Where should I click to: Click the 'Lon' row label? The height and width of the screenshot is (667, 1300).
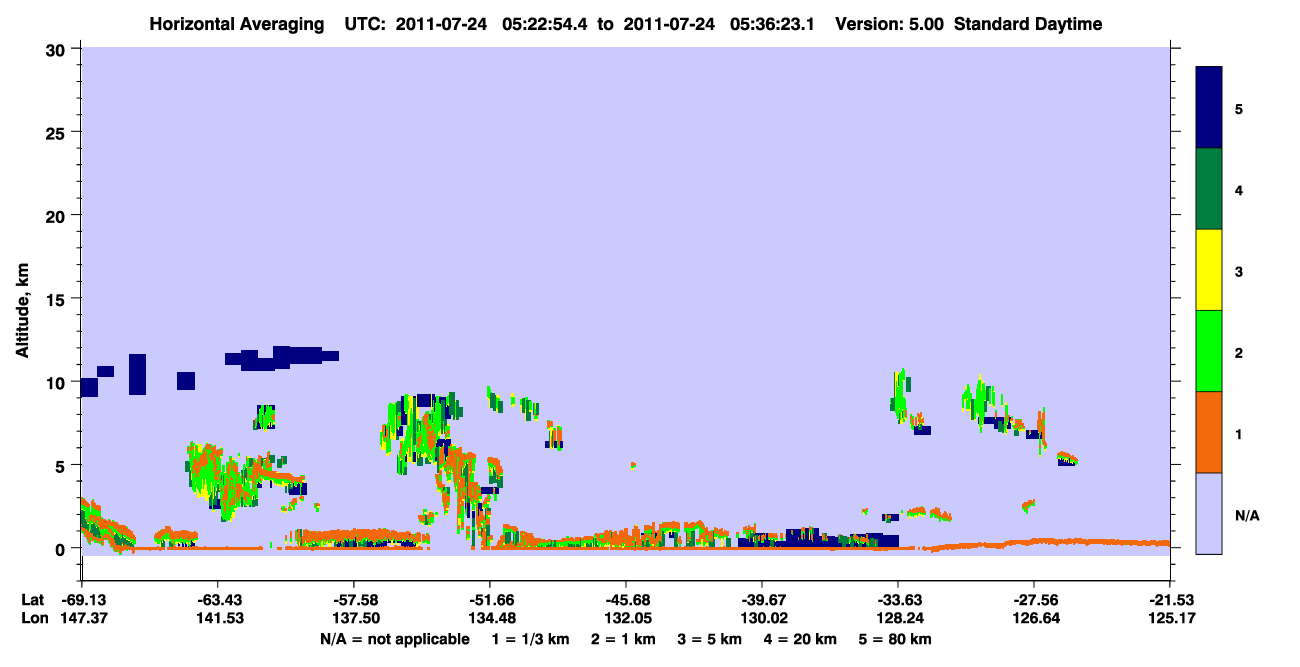33,619
